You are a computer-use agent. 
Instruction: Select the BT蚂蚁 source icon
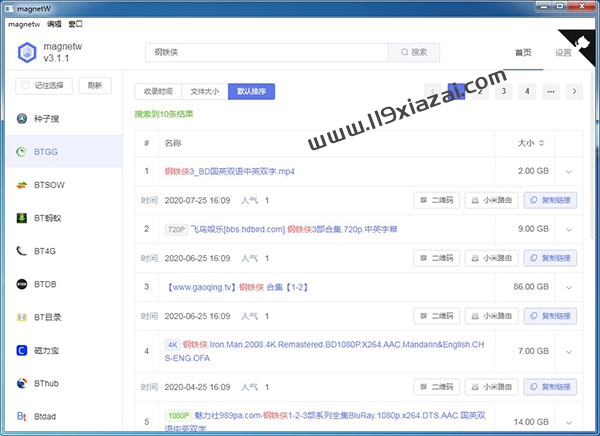22,218
